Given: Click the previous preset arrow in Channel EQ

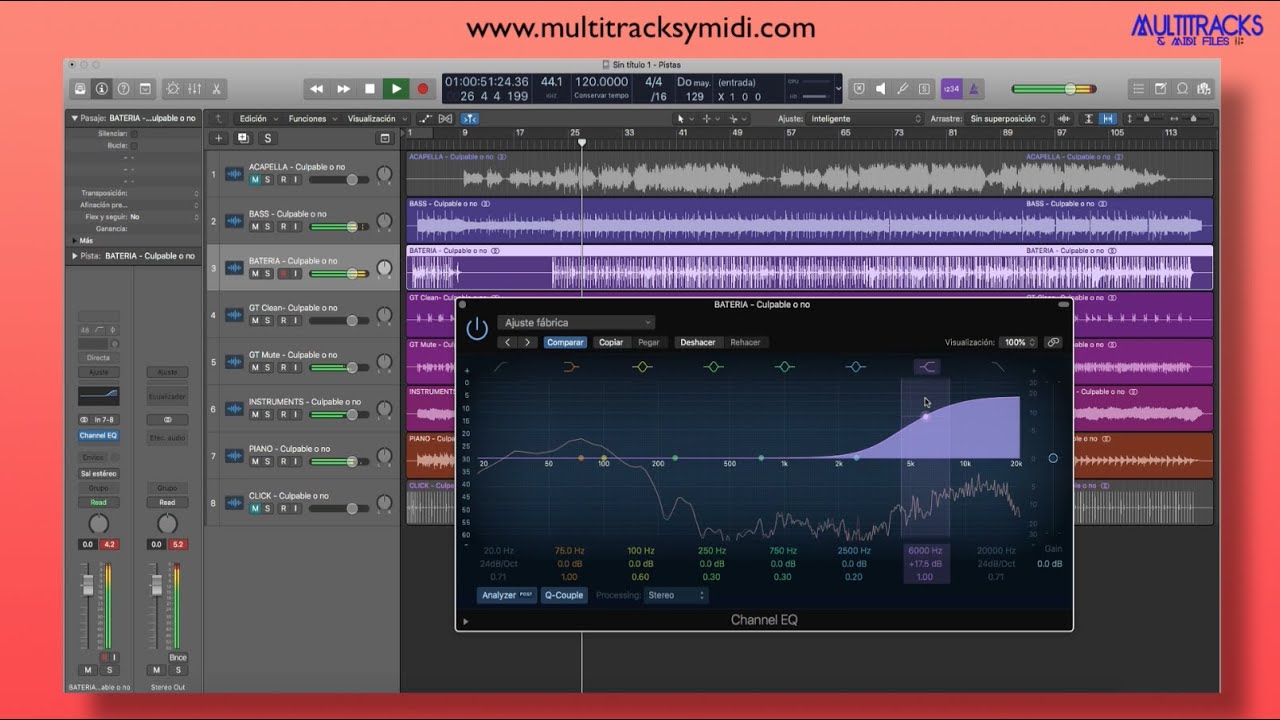Looking at the screenshot, I should click(508, 342).
